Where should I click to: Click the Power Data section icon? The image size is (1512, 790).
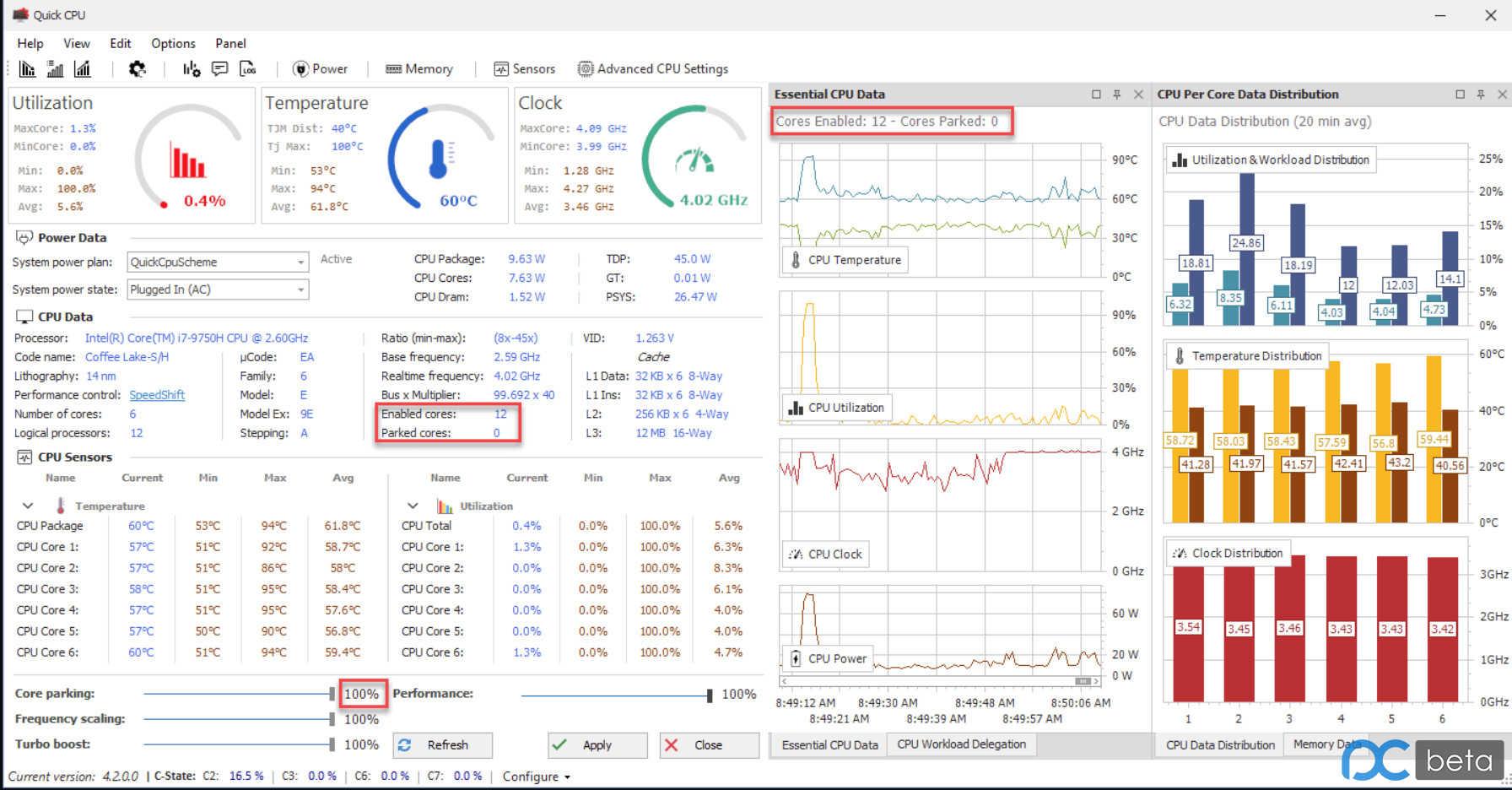(x=24, y=238)
